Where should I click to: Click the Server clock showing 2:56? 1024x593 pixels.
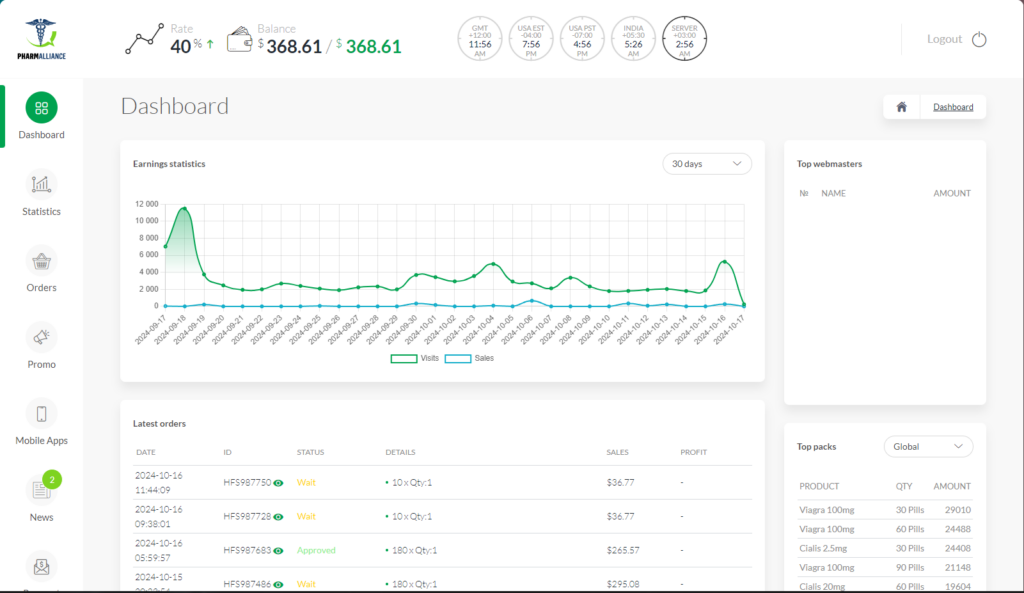point(684,39)
